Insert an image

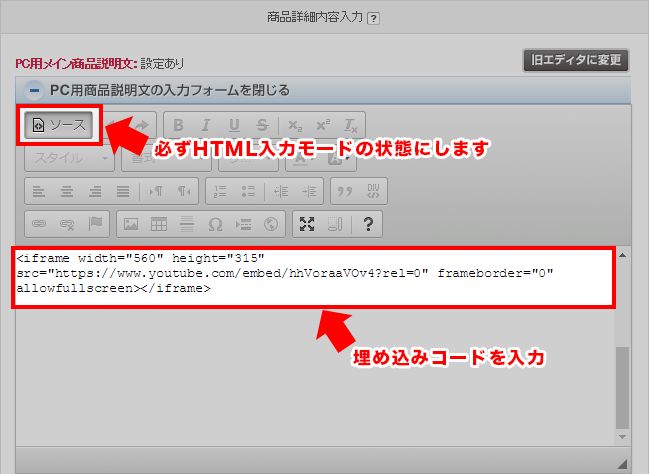[x=131, y=224]
